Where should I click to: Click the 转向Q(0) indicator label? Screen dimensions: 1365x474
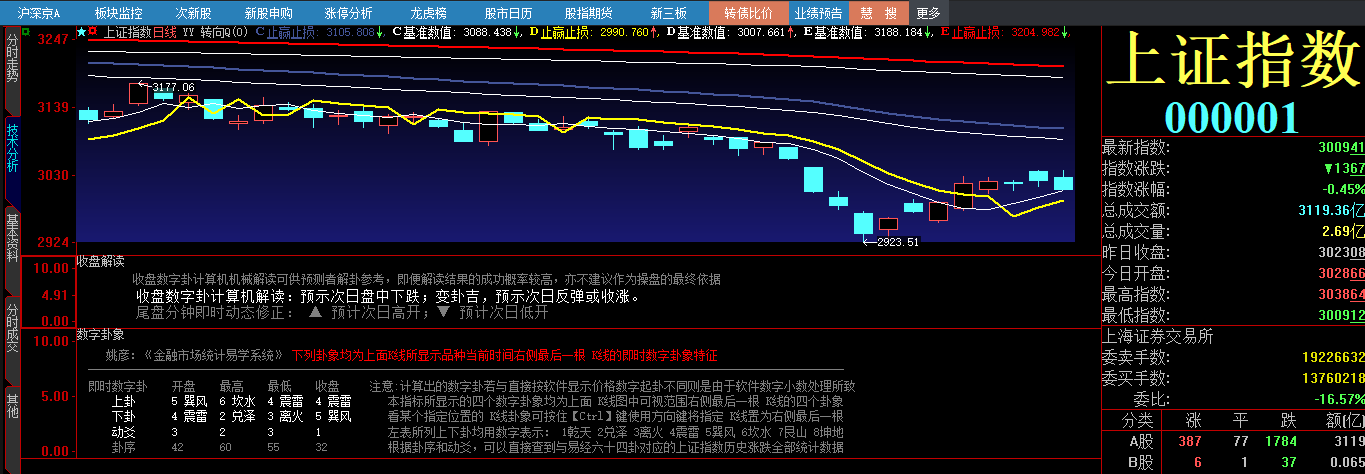click(x=225, y=32)
